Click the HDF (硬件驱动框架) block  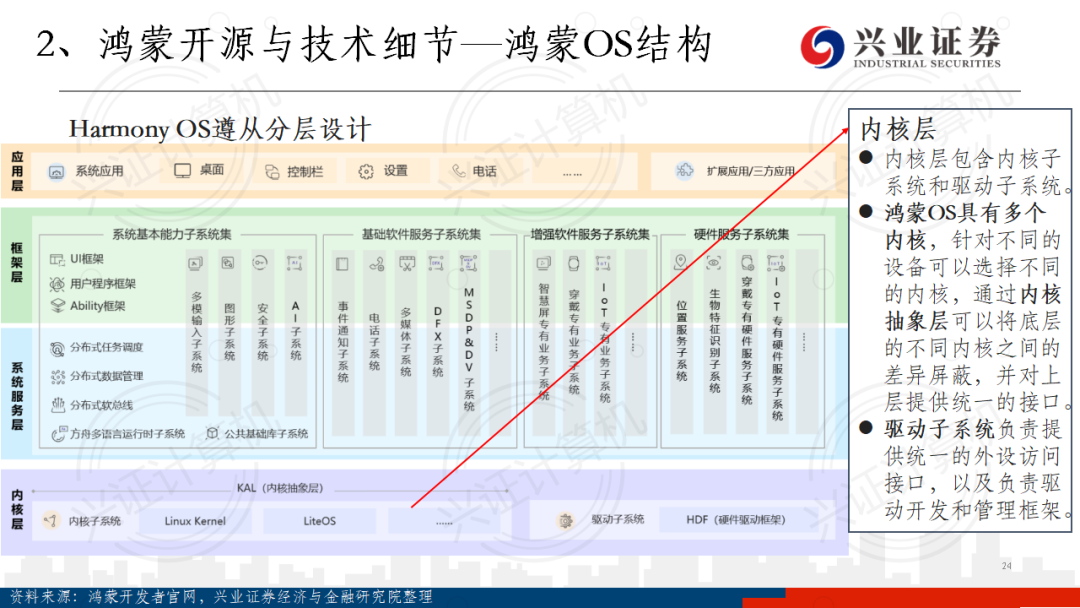tap(735, 520)
